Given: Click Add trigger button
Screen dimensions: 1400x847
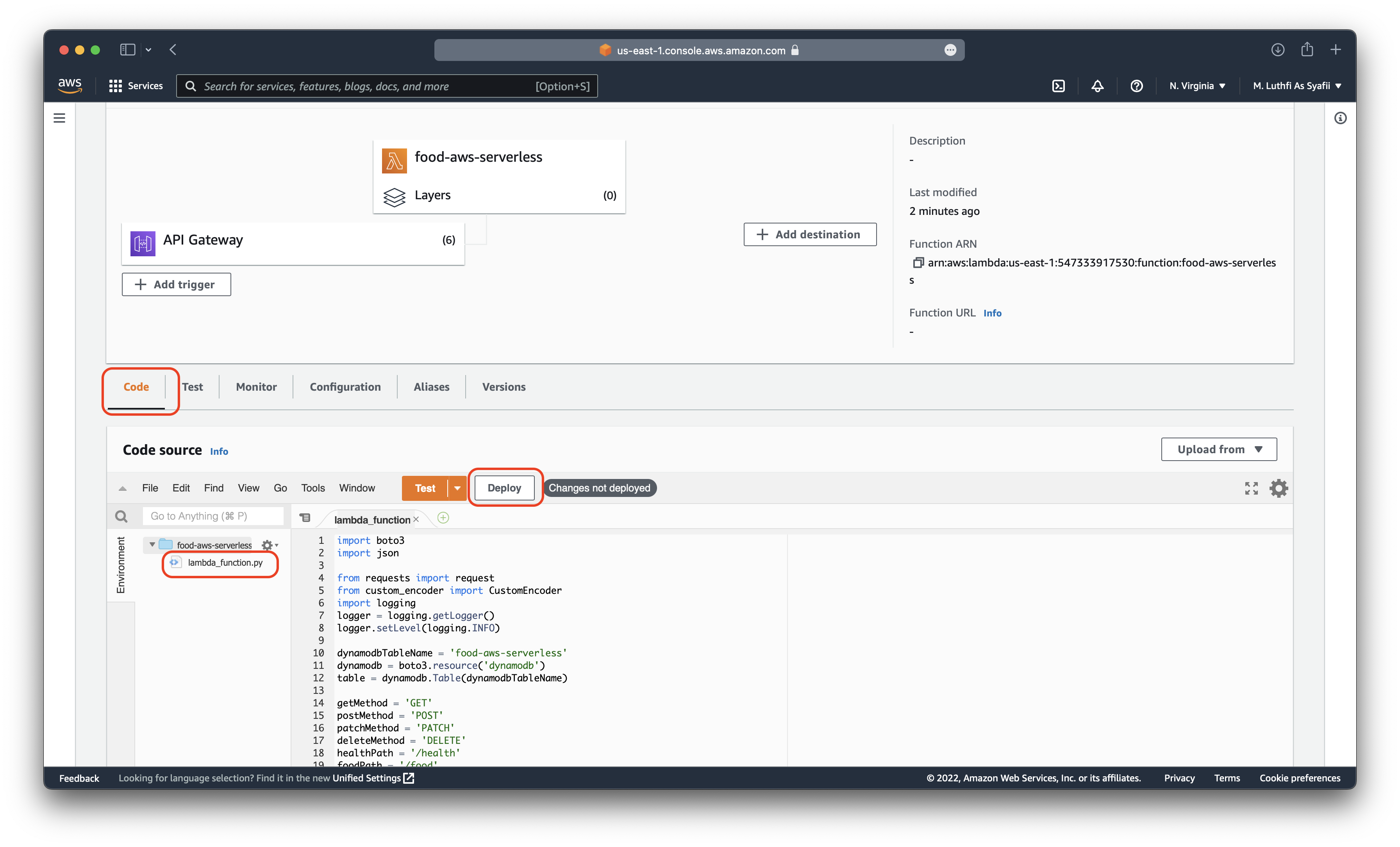Looking at the screenshot, I should tap(176, 284).
